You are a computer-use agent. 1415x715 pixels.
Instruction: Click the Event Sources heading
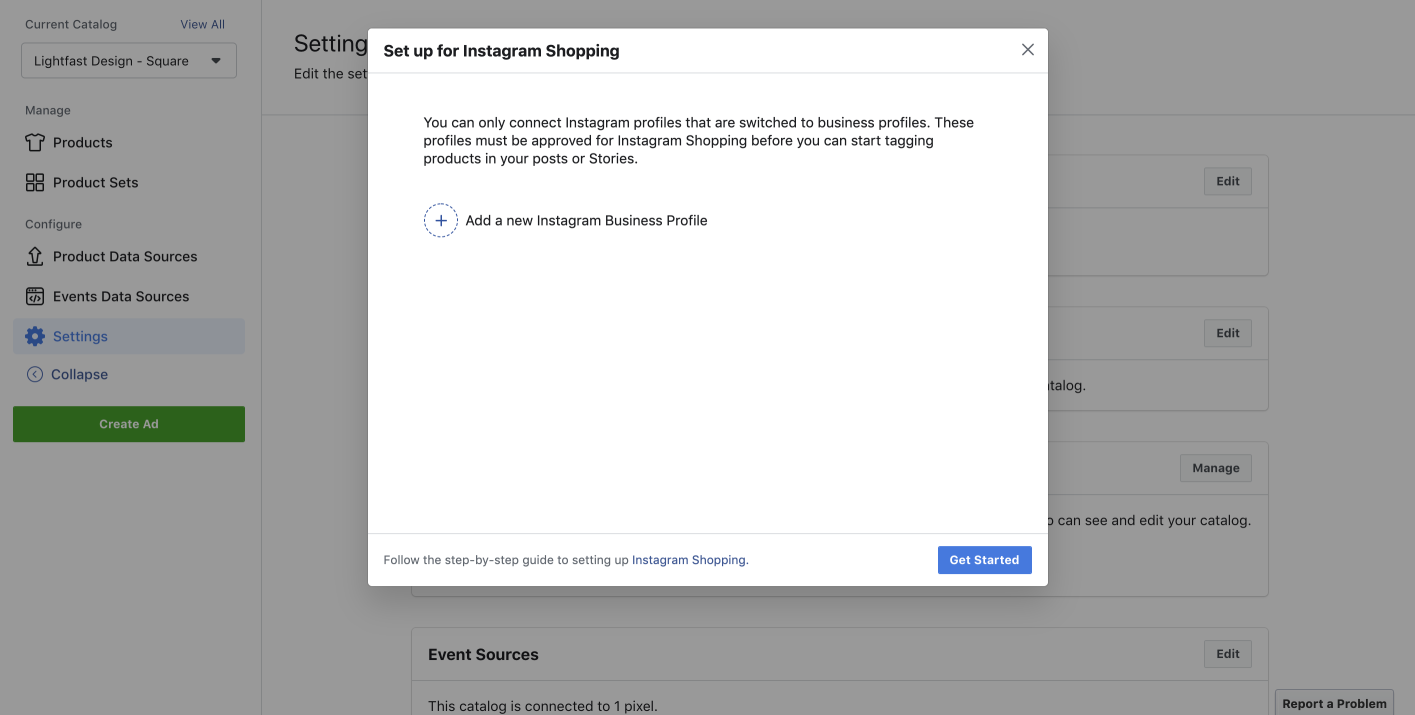click(x=483, y=654)
